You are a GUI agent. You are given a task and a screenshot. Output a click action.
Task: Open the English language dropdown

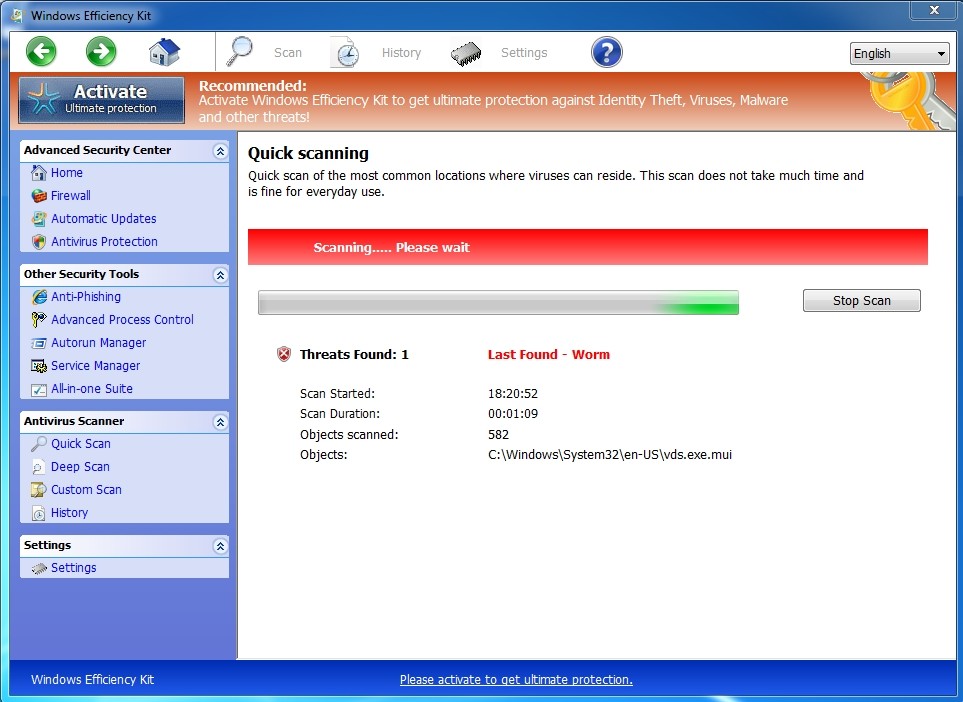pyautogui.click(x=900, y=53)
